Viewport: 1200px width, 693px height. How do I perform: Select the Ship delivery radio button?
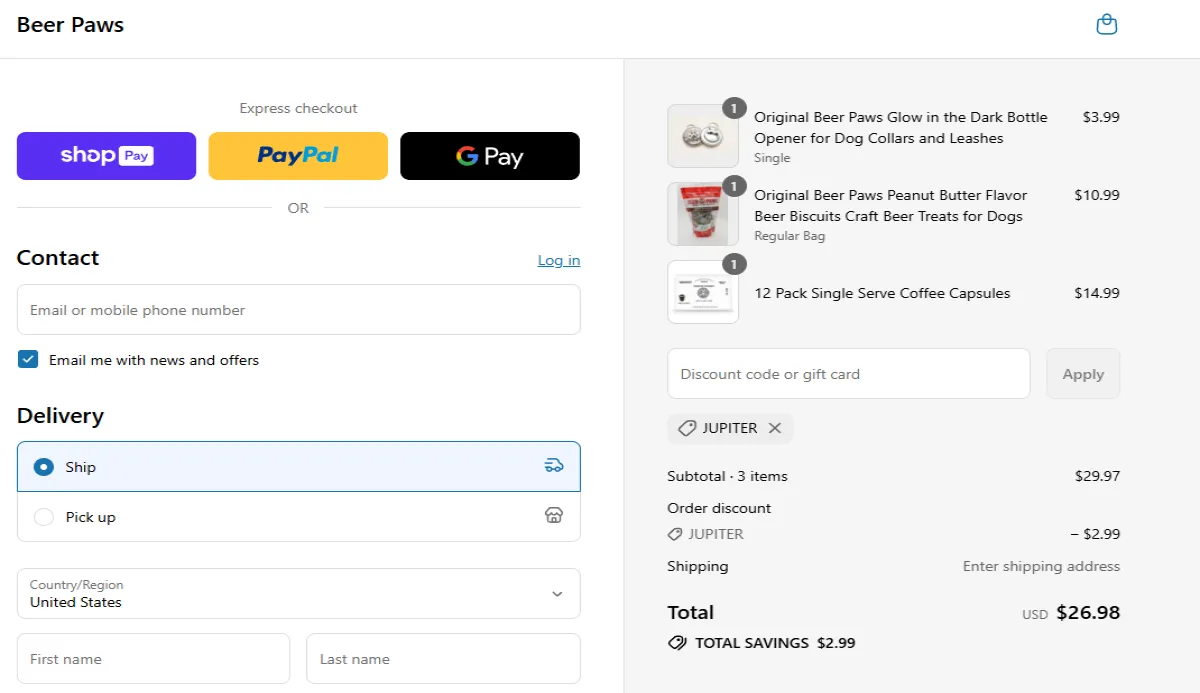pos(44,467)
